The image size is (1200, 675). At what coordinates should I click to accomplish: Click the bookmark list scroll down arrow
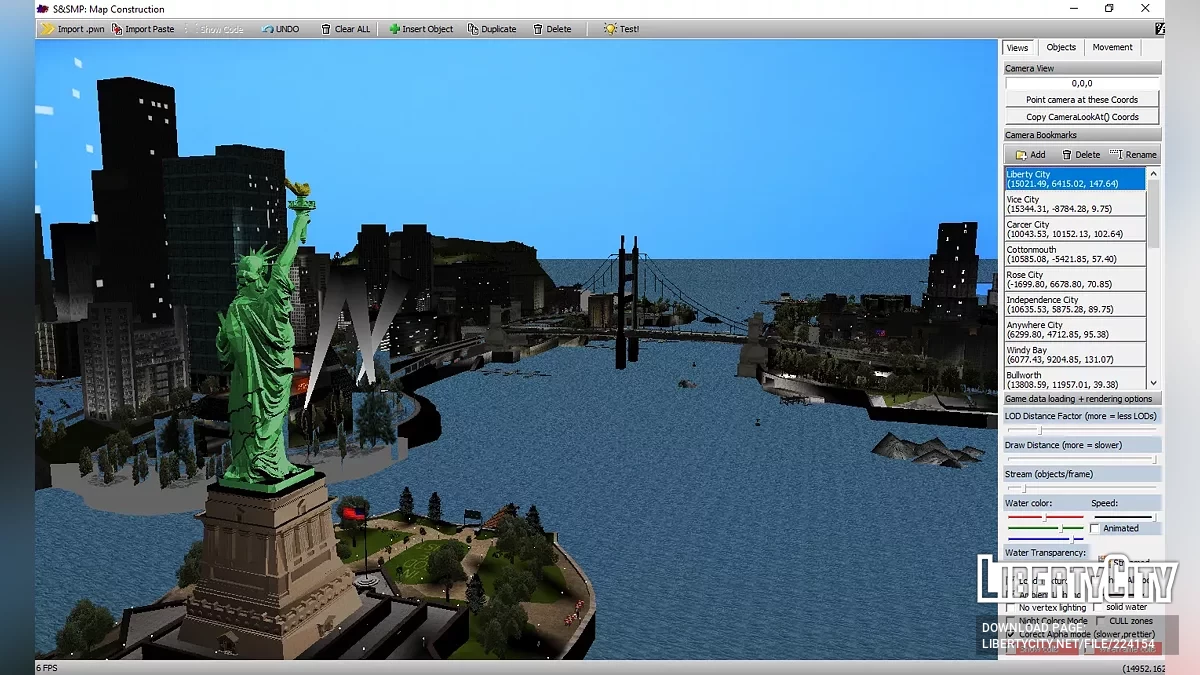coord(1154,383)
